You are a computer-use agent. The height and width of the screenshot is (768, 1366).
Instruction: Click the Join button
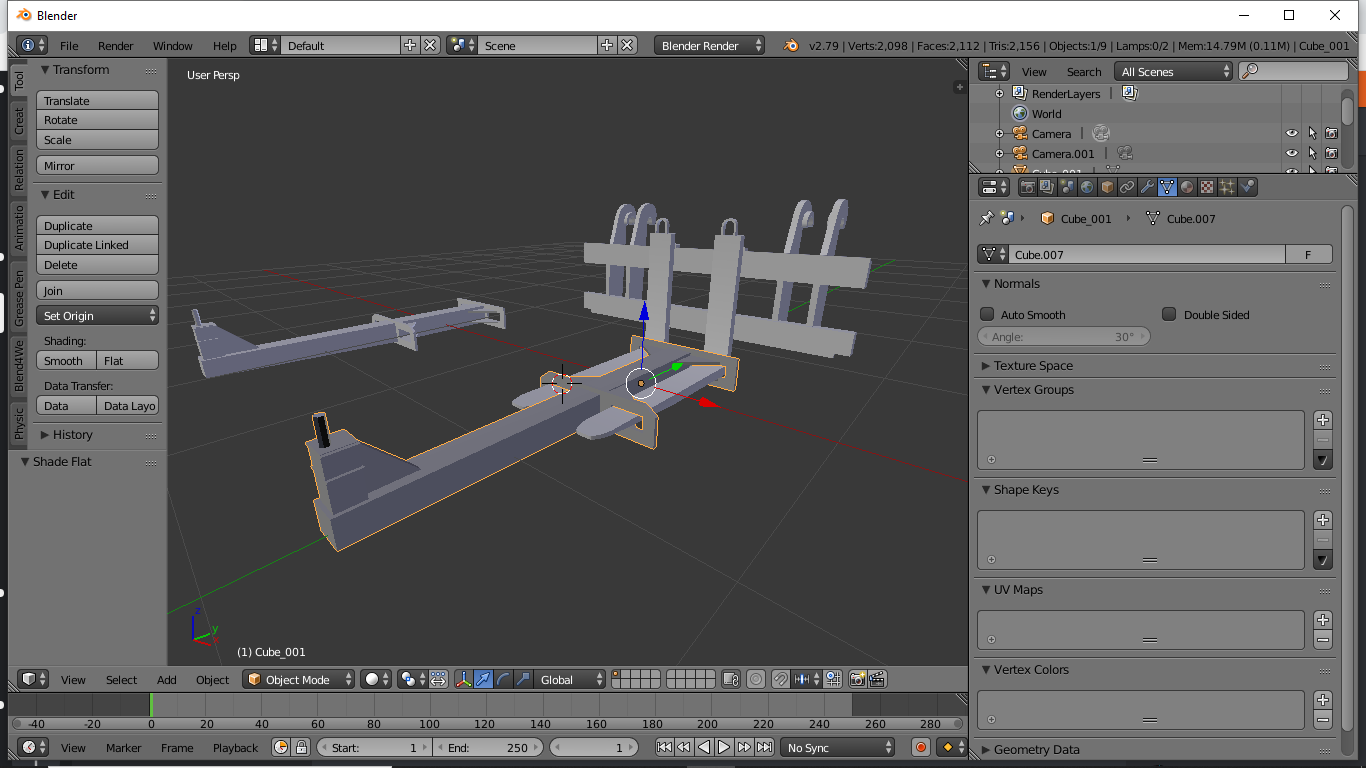[98, 290]
